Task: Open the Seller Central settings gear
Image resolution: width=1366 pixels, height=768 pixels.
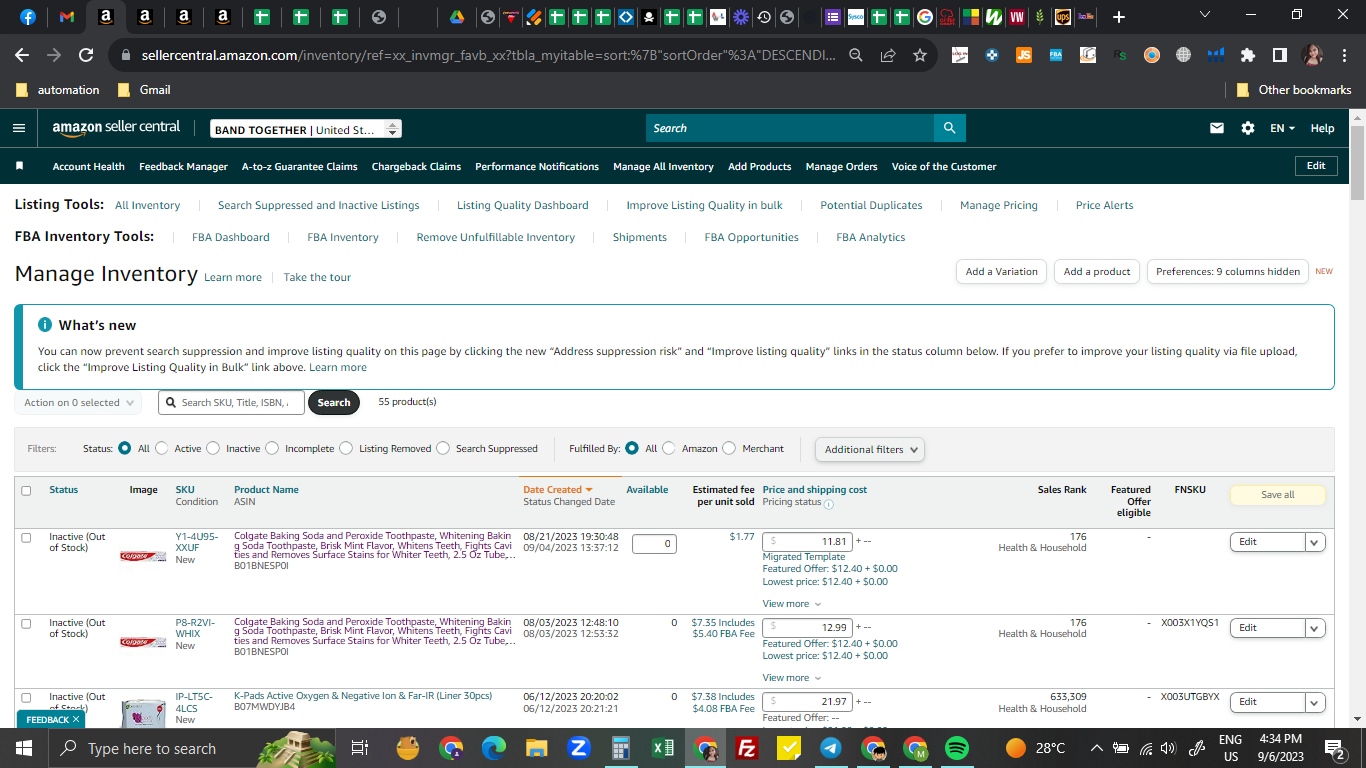Action: (x=1247, y=128)
